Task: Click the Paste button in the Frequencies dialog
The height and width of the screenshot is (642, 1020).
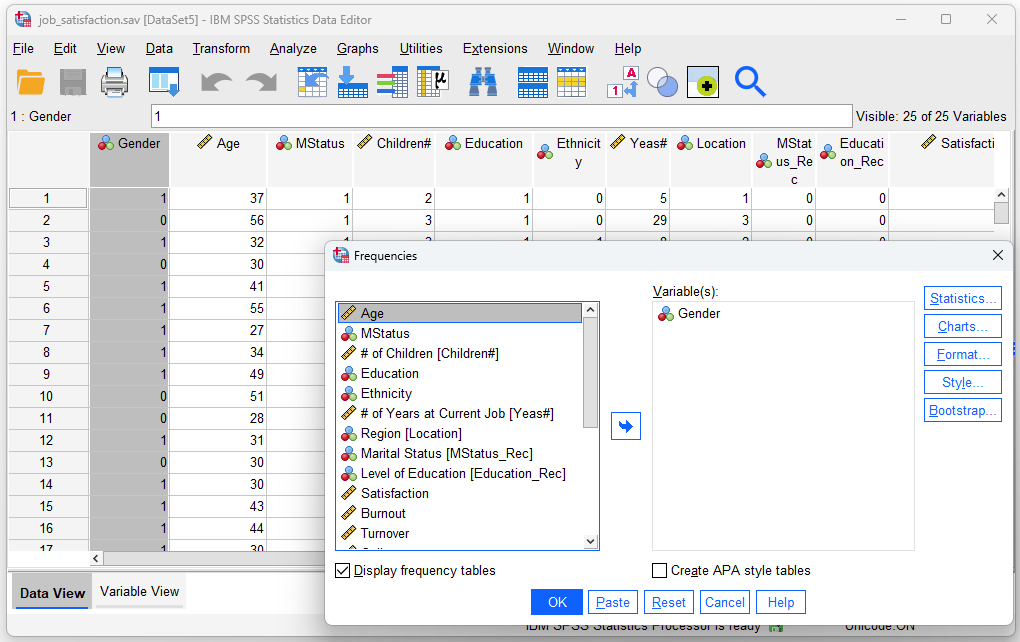Action: (x=612, y=602)
